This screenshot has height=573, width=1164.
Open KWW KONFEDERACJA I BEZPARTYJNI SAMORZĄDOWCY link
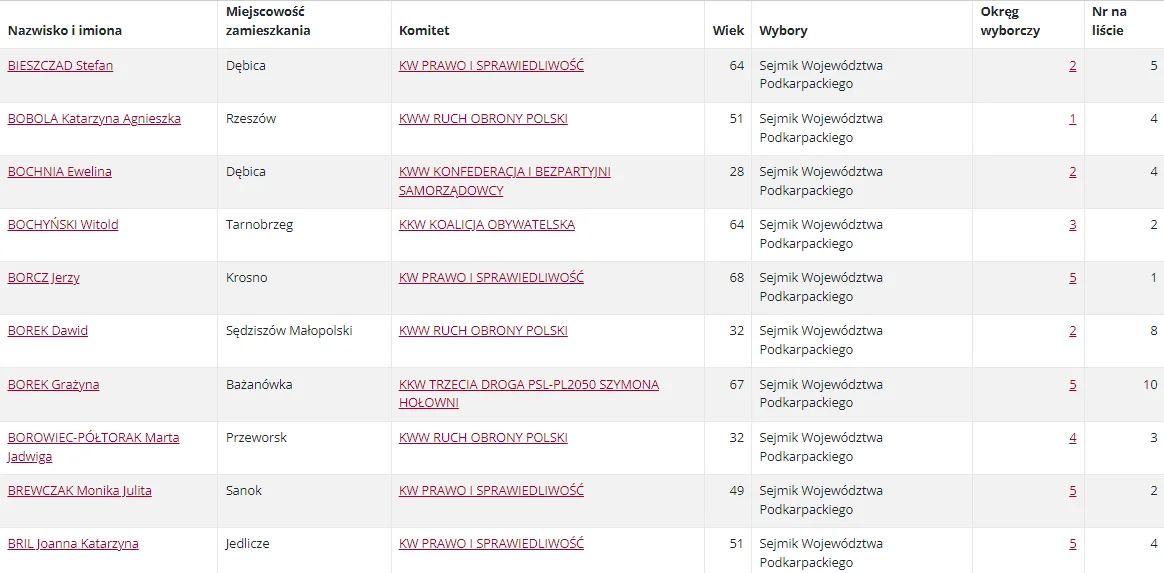(x=505, y=181)
